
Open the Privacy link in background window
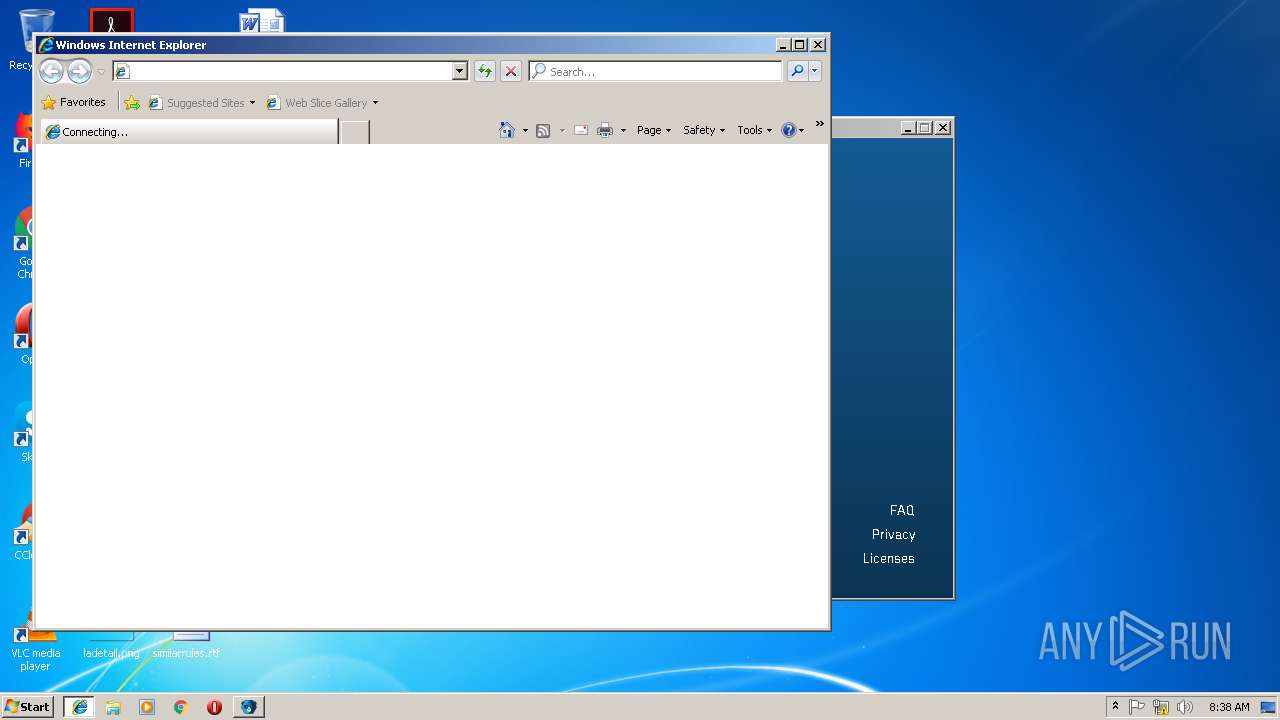point(893,534)
